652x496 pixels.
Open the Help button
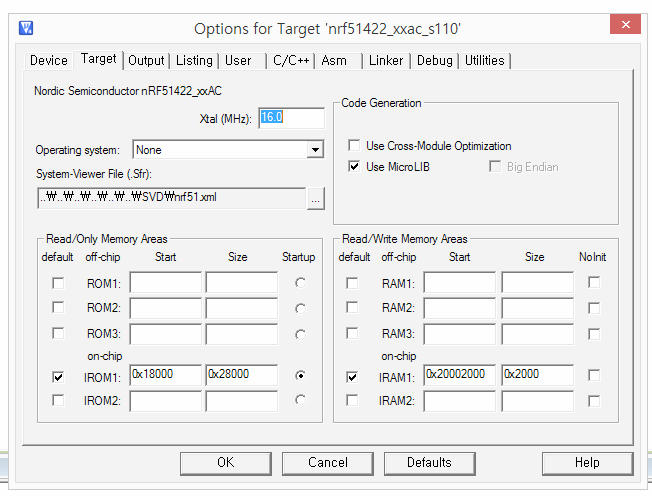587,463
